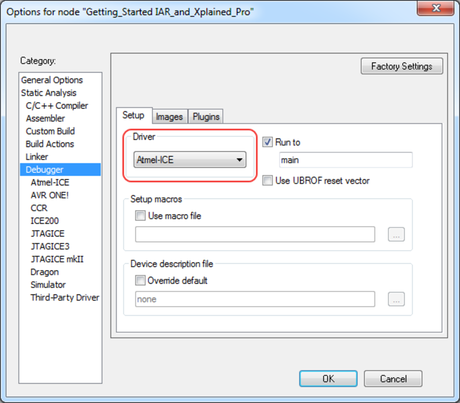Switch to the Images tab
The height and width of the screenshot is (403, 460).
click(x=169, y=117)
